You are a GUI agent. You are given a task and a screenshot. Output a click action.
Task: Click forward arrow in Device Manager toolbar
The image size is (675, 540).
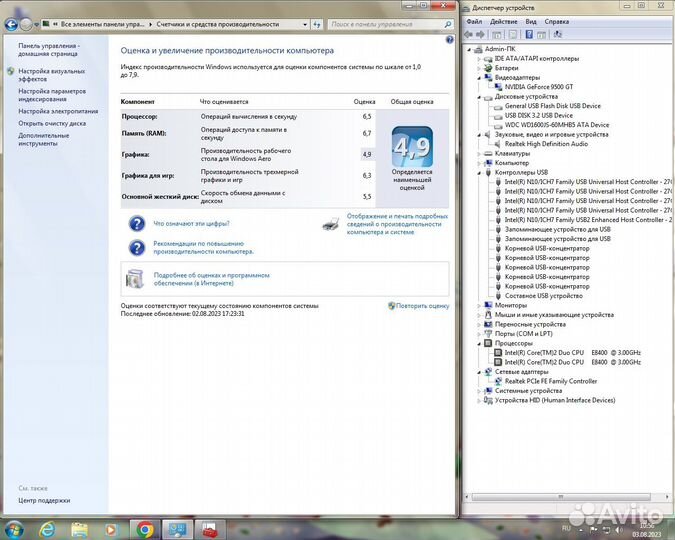[x=480, y=34]
